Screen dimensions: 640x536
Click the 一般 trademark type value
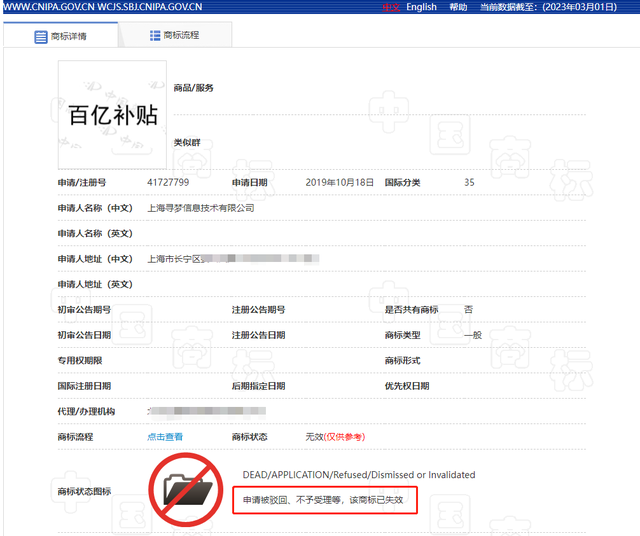click(473, 335)
